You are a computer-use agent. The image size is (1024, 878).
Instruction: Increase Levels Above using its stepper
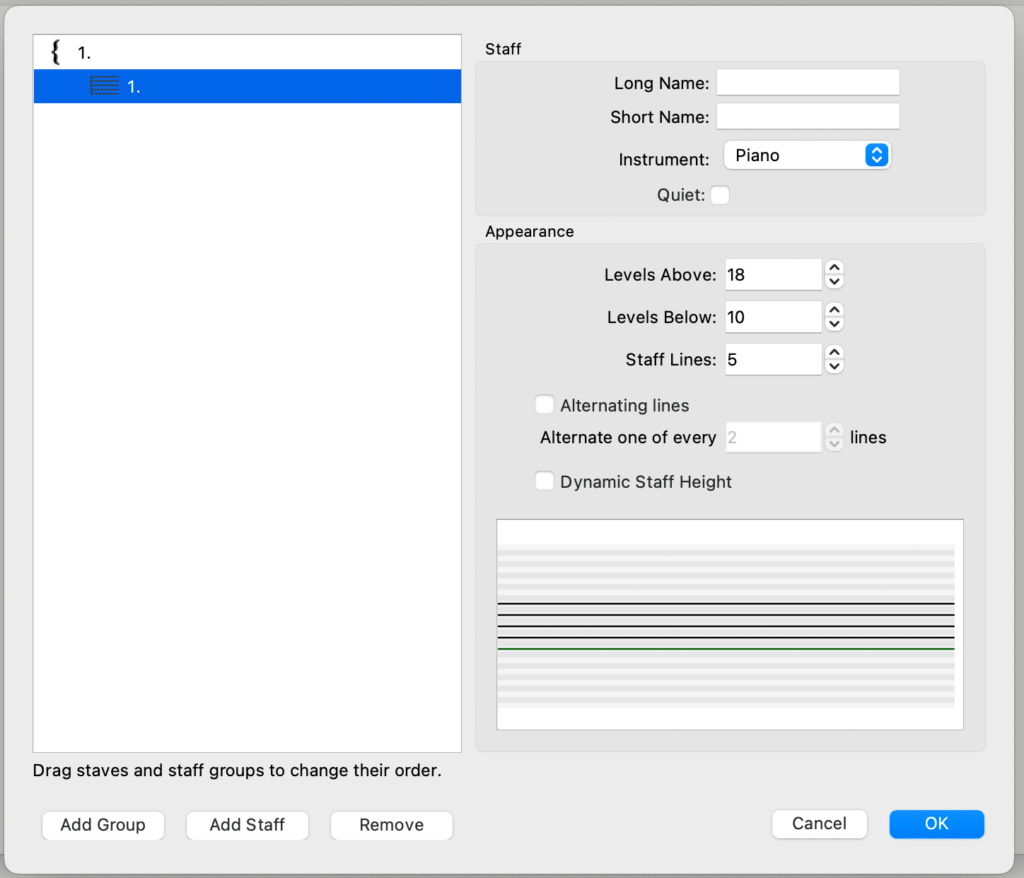point(834,269)
